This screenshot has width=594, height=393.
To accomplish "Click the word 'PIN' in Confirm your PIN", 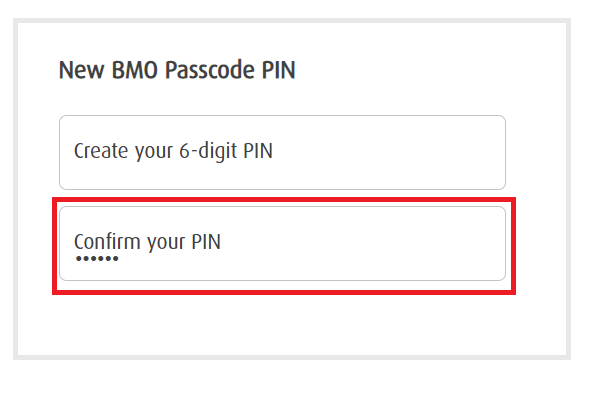I will pos(206,242).
